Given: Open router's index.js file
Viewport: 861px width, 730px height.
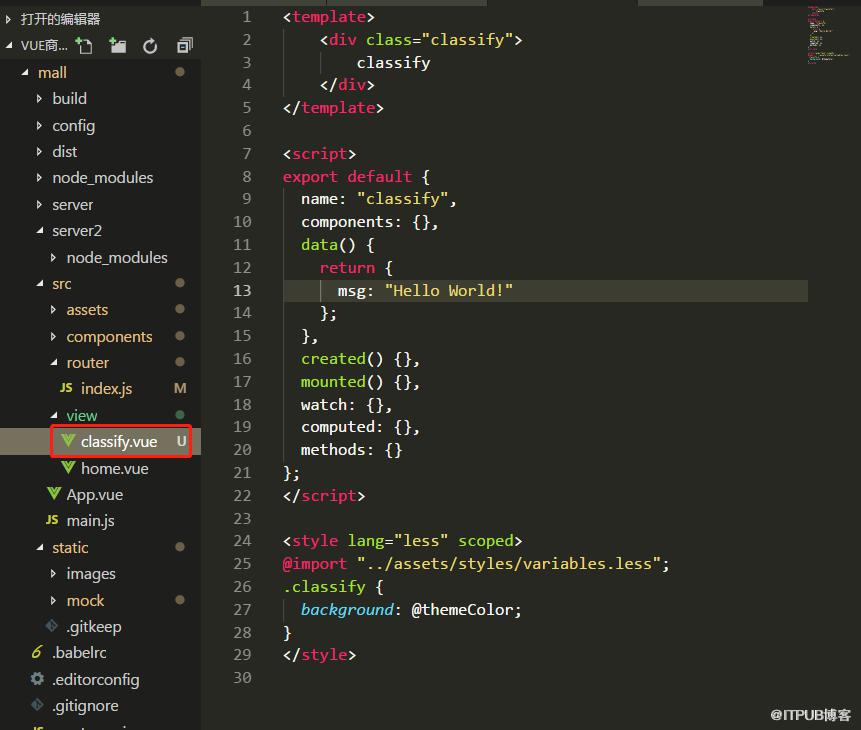Looking at the screenshot, I should pyautogui.click(x=100, y=388).
